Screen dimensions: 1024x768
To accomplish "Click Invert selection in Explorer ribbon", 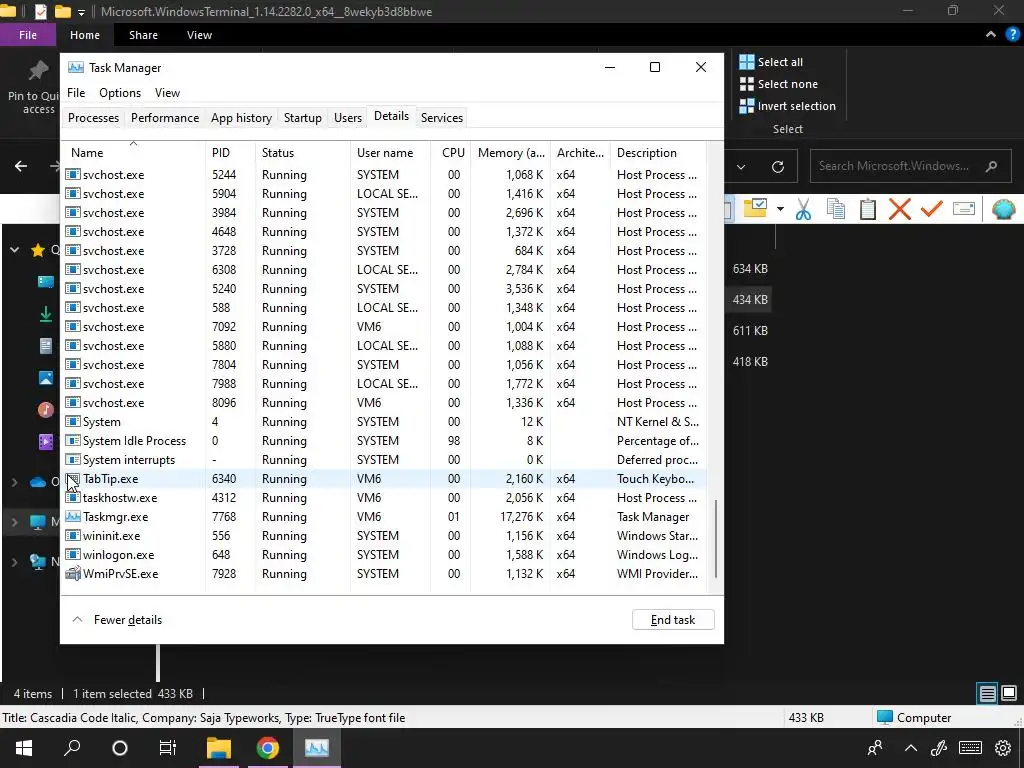I will tap(787, 106).
